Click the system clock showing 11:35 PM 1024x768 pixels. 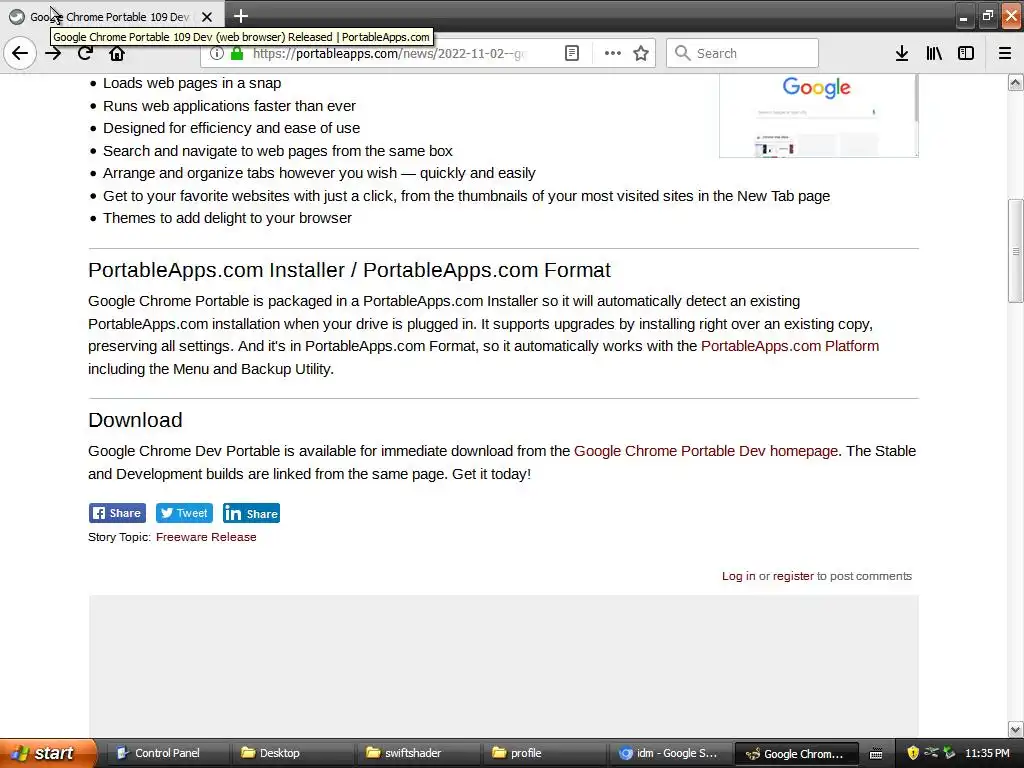pyautogui.click(x=987, y=753)
